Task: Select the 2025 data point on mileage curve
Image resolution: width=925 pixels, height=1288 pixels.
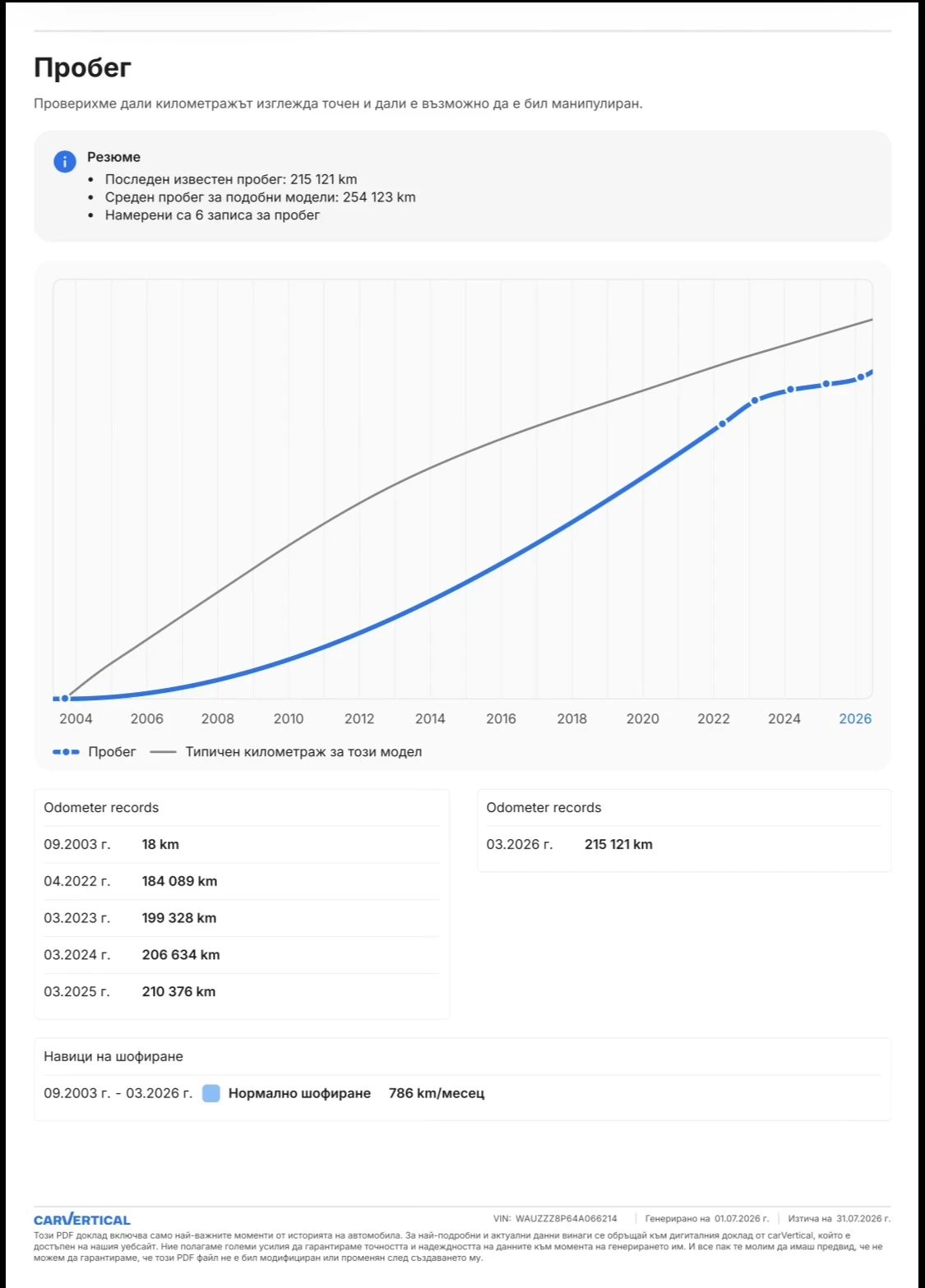Action: 826,384
